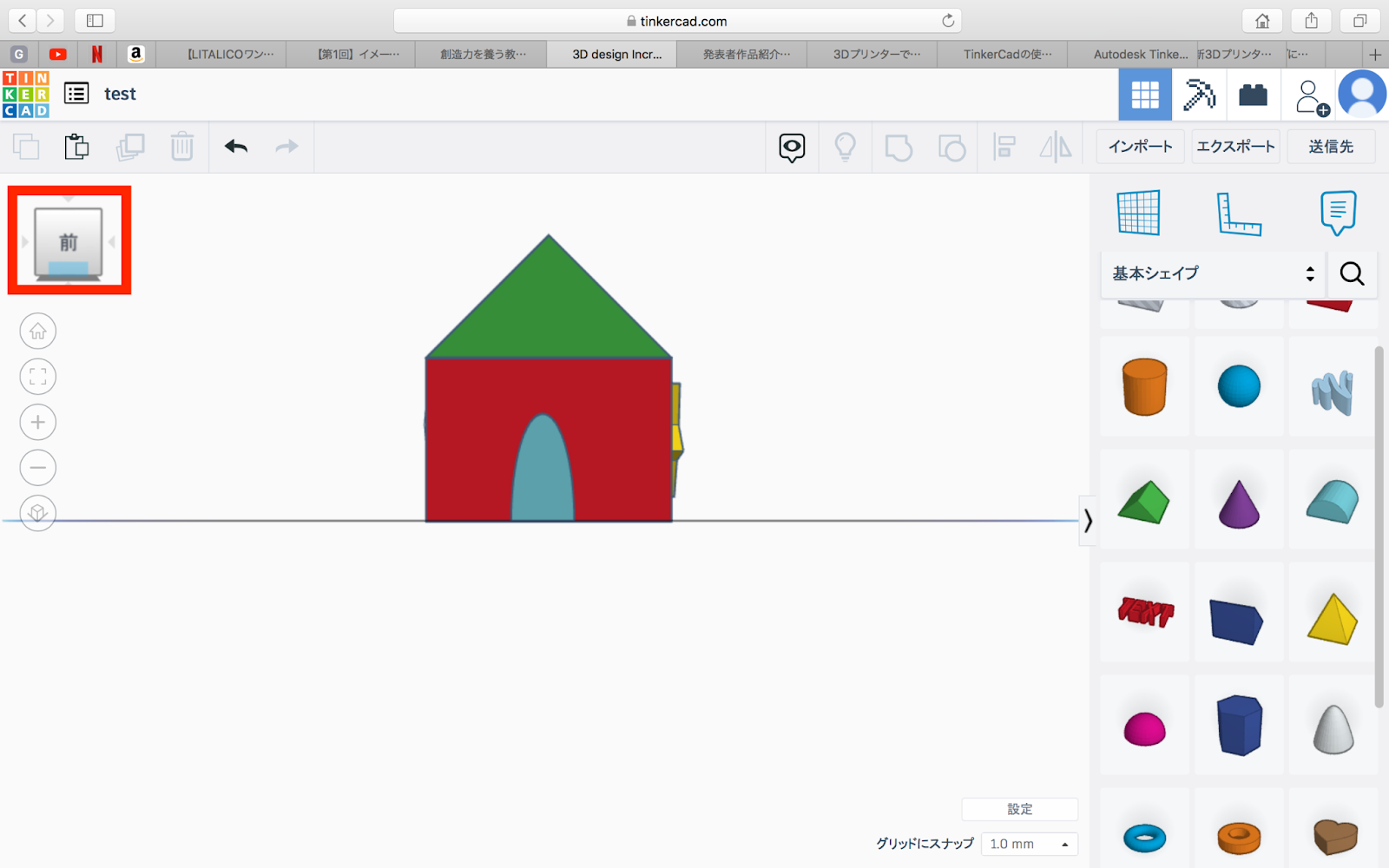Select the purple cone shape
The height and width of the screenshot is (868, 1389).
[x=1239, y=503]
